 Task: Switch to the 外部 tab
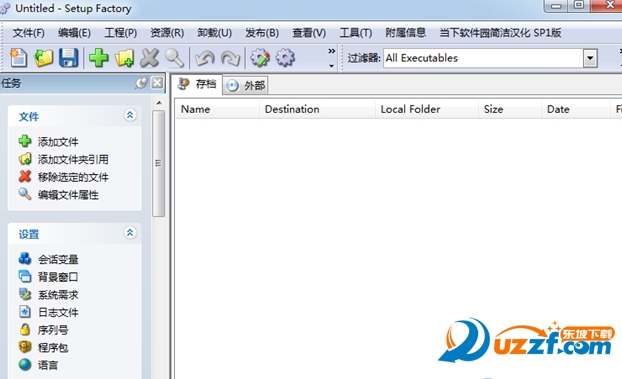point(246,85)
